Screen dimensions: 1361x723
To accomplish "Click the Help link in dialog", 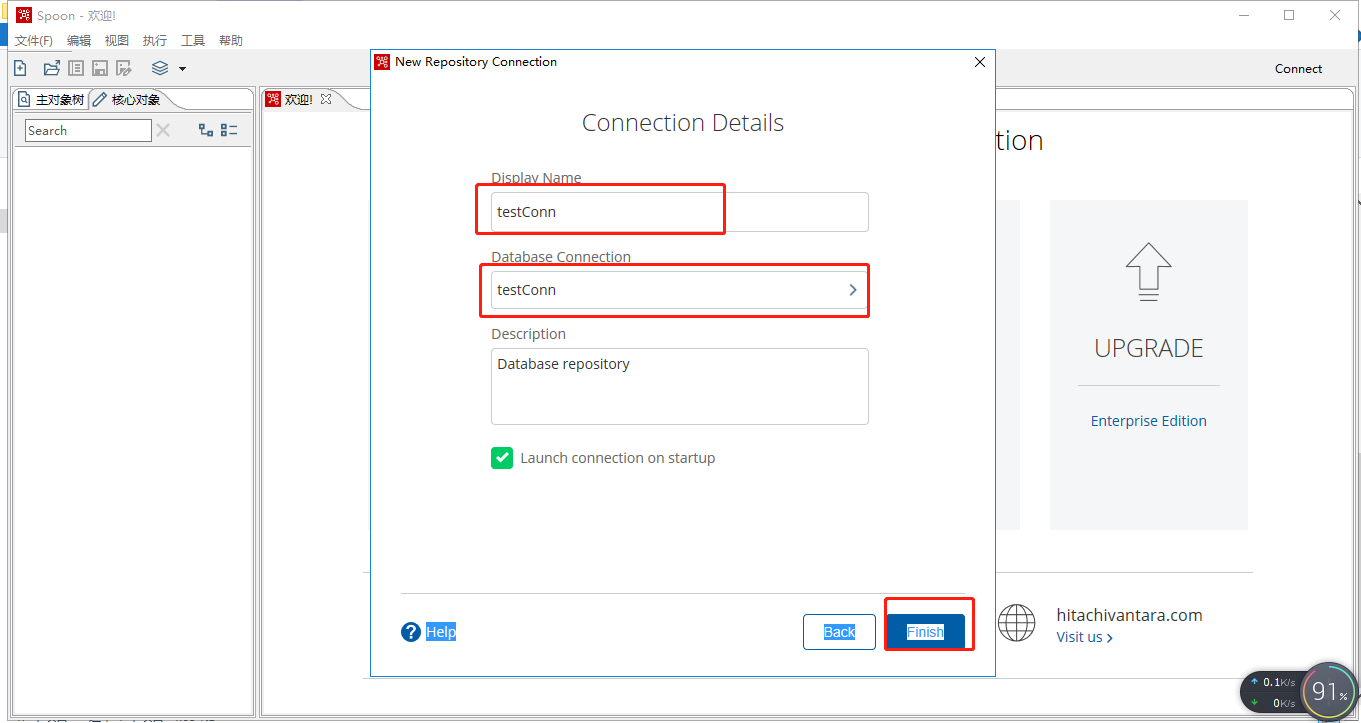I will [x=441, y=632].
